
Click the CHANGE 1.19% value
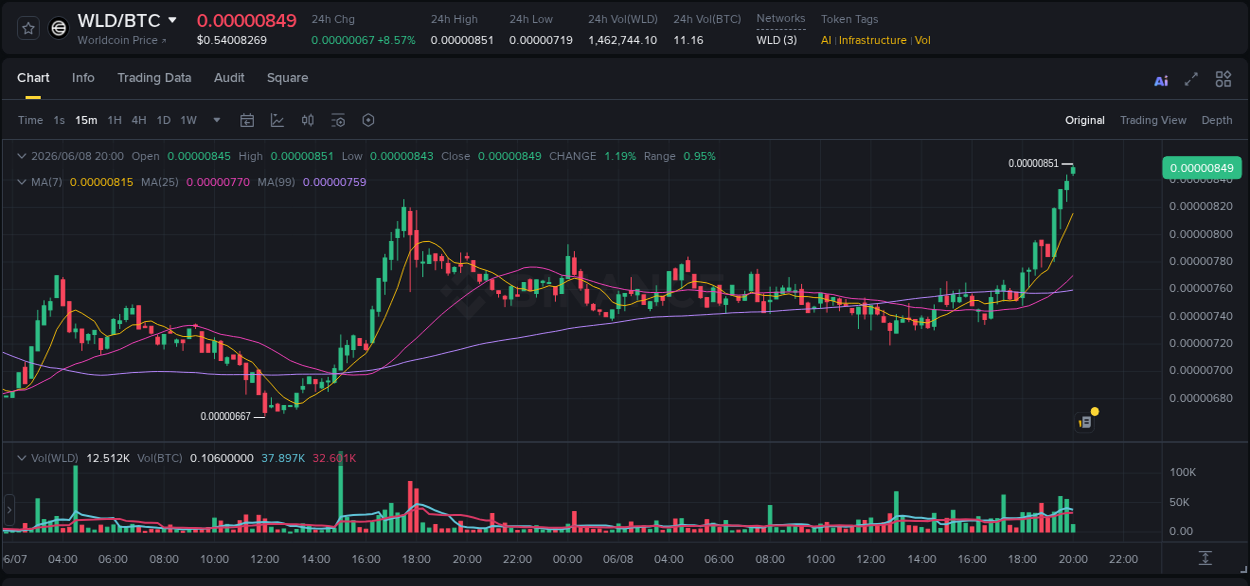620,156
